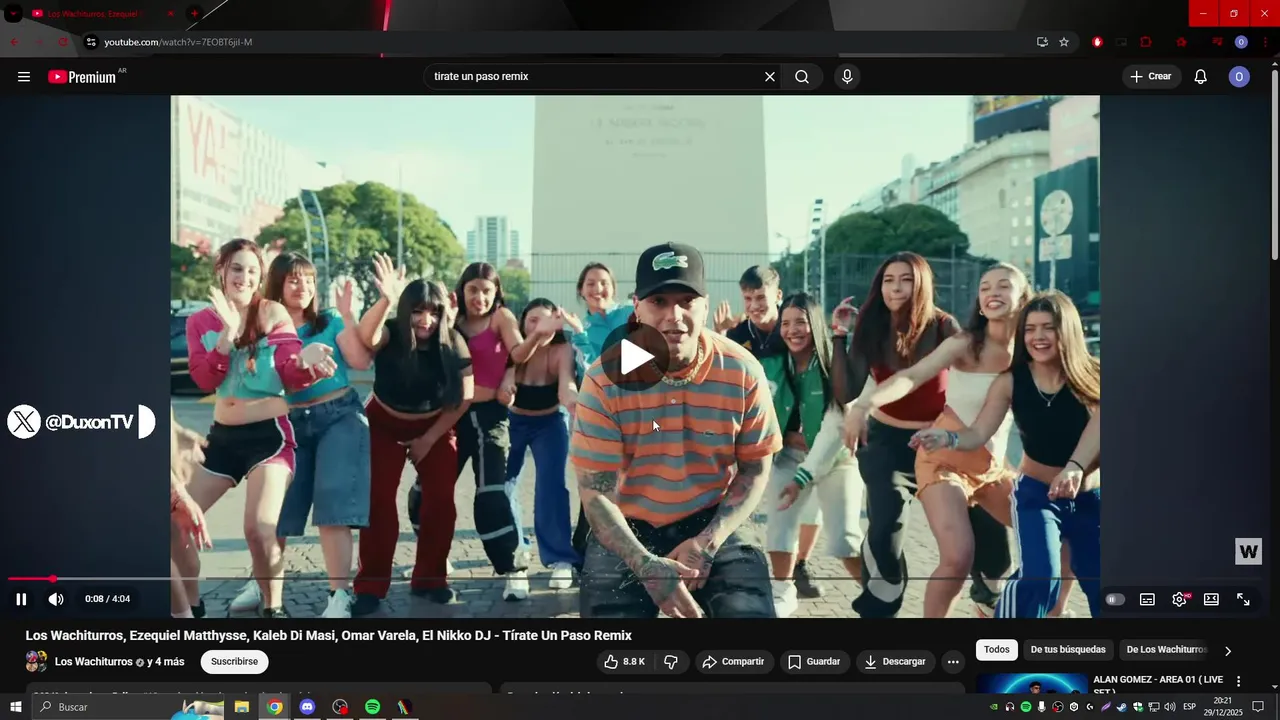The image size is (1280, 720).
Task: Select the De tus búsquedas chip
Action: coord(1068,650)
